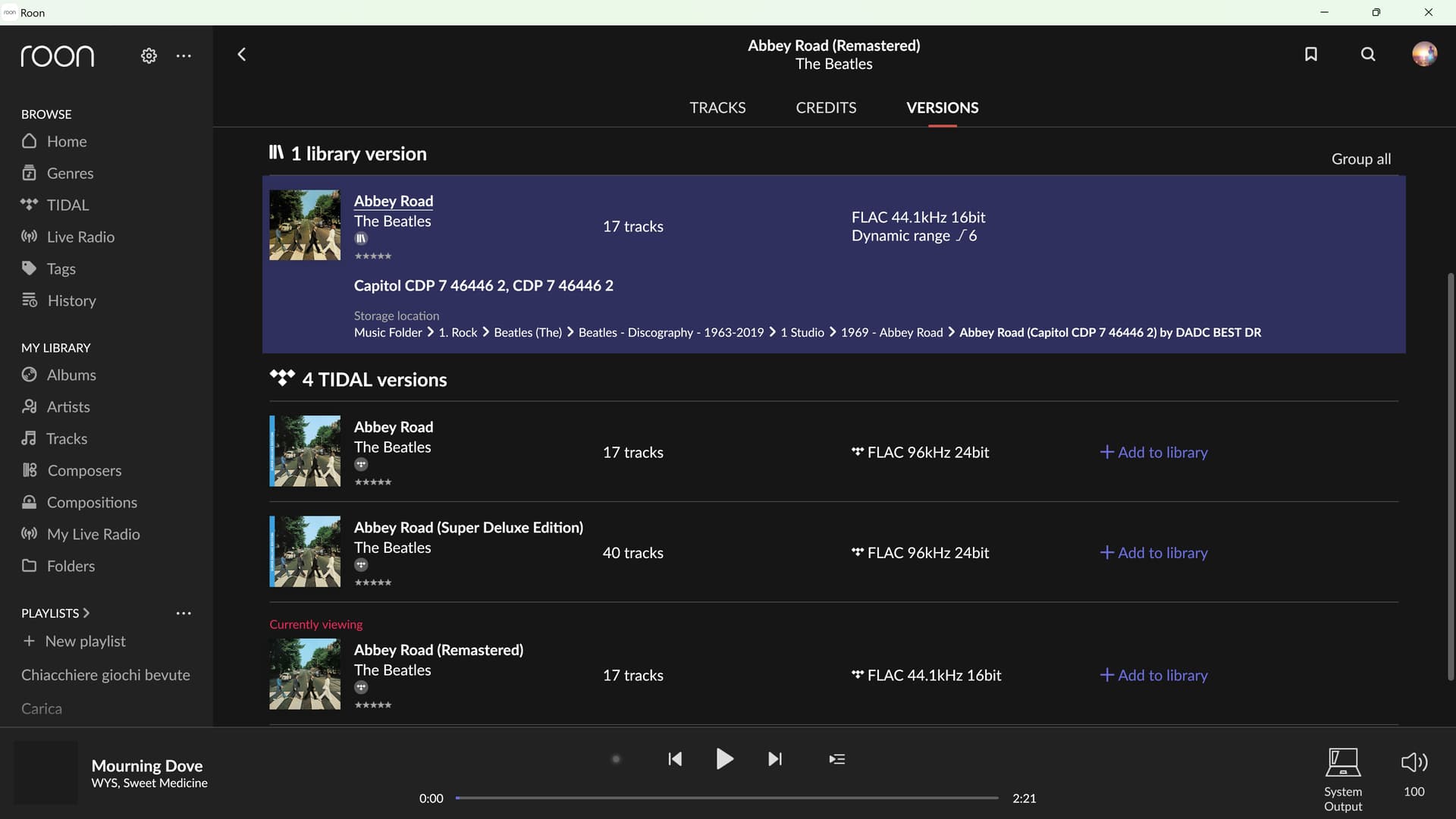Switch to the CREDITS tab
Screen dimensions: 1456x819
tap(826, 108)
